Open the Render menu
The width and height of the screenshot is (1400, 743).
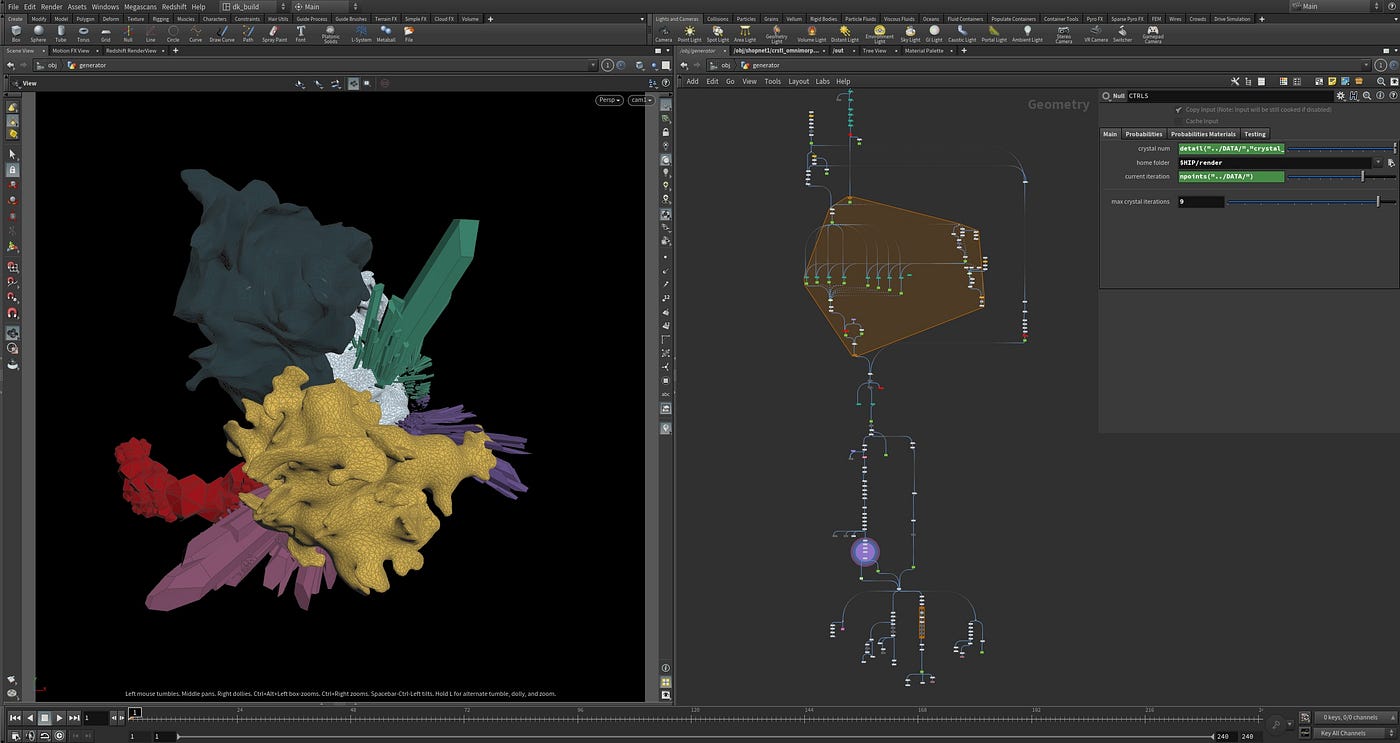pos(51,6)
